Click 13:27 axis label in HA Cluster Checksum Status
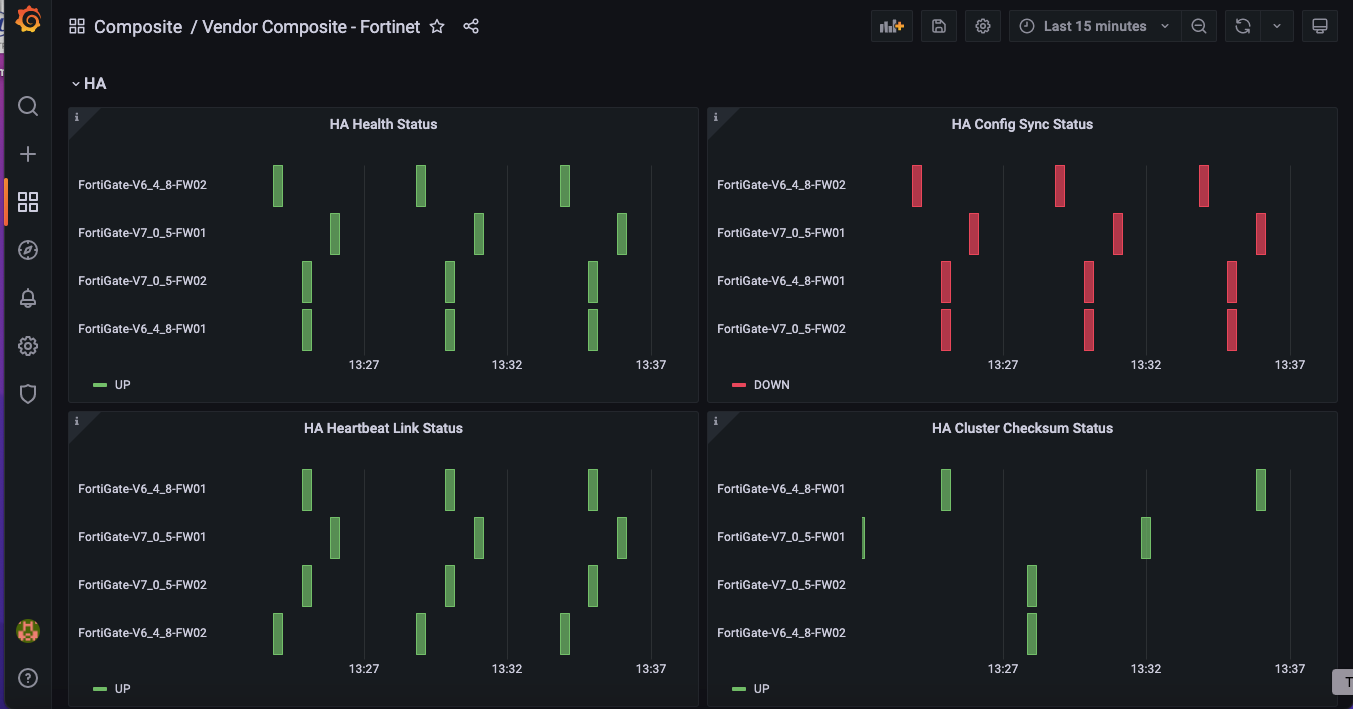1353x709 pixels. [x=1003, y=669]
